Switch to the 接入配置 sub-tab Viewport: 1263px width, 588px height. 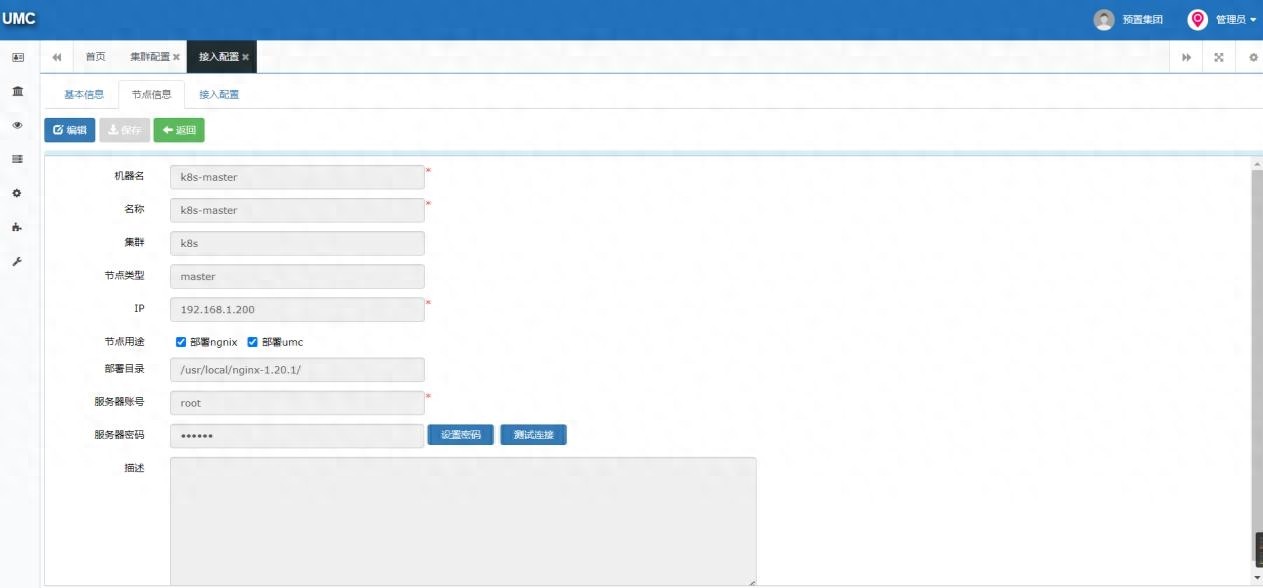(219, 94)
